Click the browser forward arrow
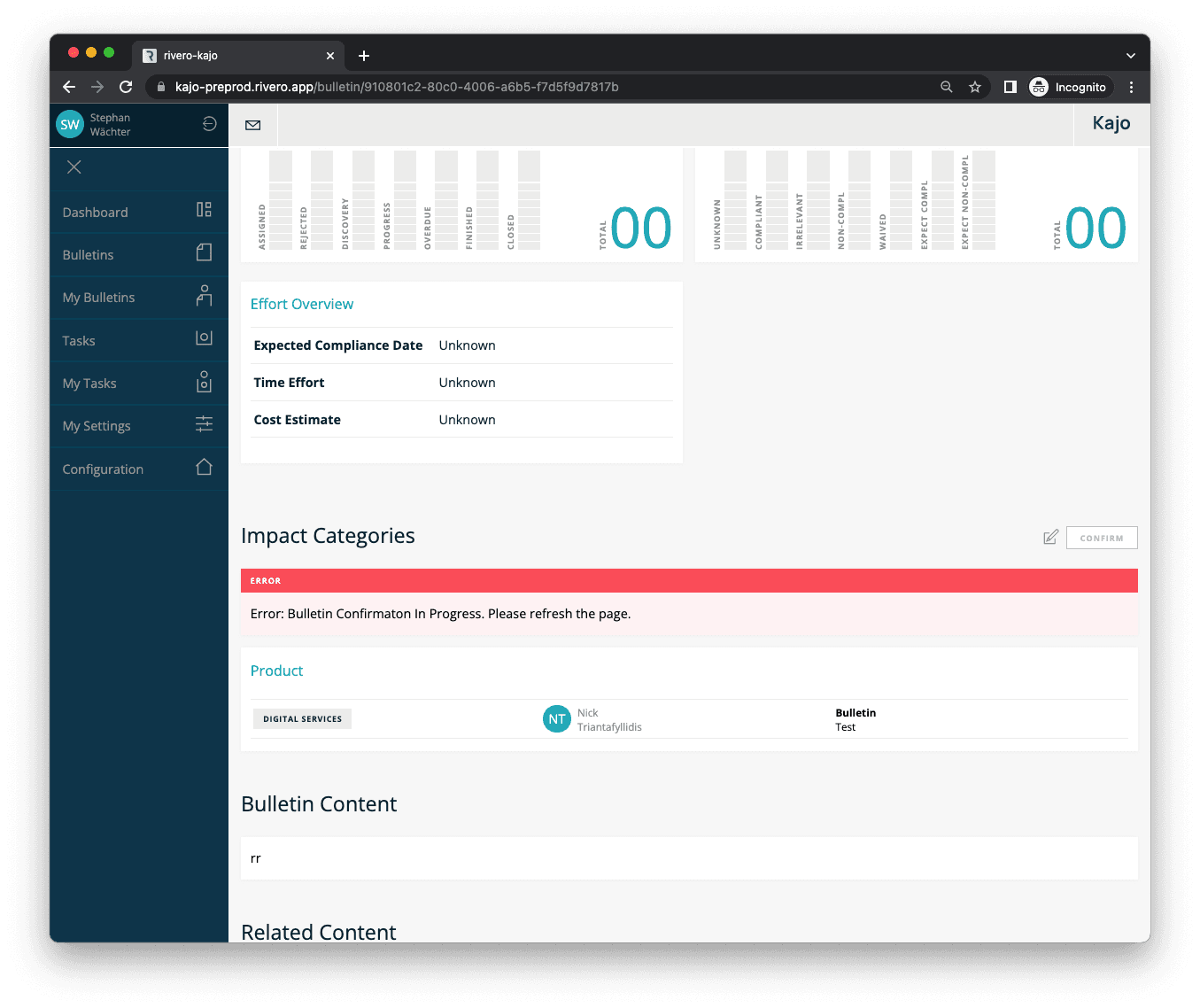The height and width of the screenshot is (1008, 1200). point(97,87)
